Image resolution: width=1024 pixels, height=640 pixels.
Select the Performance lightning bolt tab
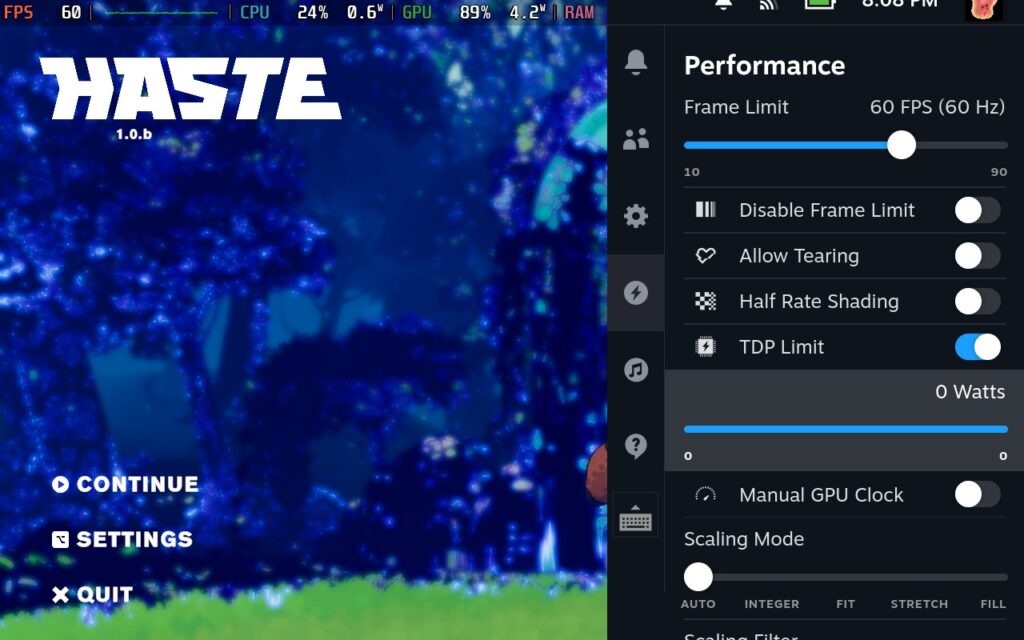pos(635,293)
